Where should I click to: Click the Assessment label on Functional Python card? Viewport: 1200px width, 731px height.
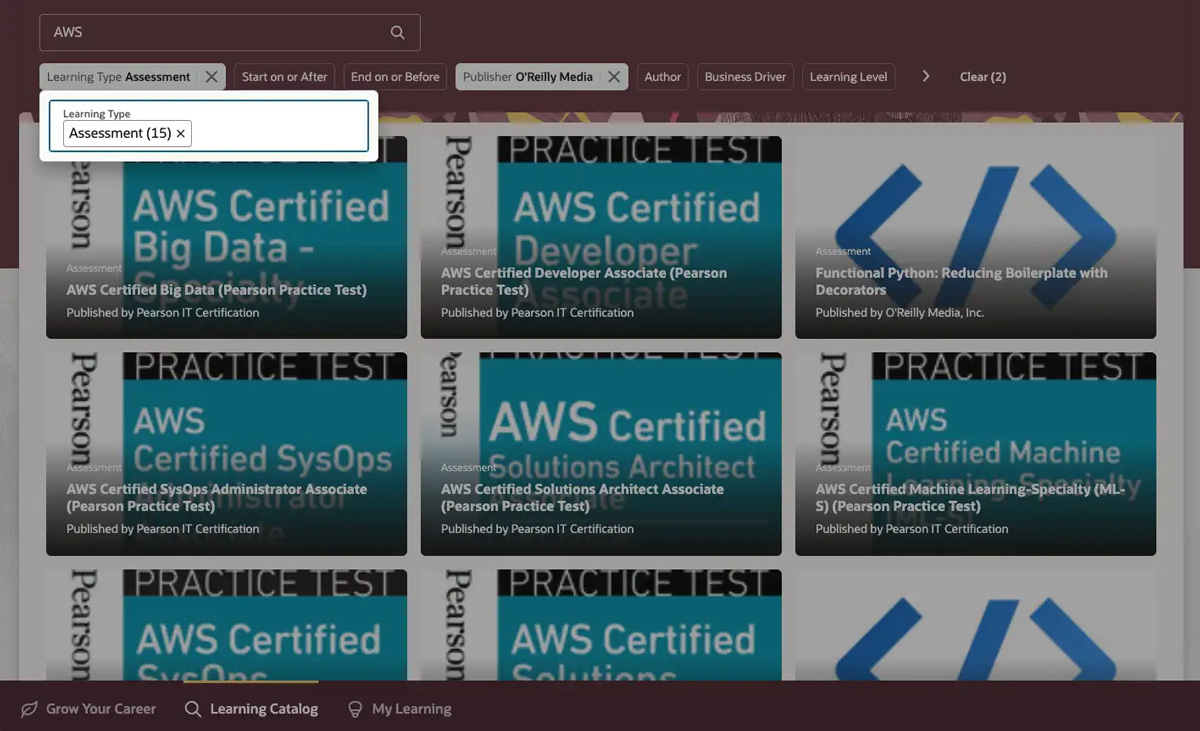[843, 252]
